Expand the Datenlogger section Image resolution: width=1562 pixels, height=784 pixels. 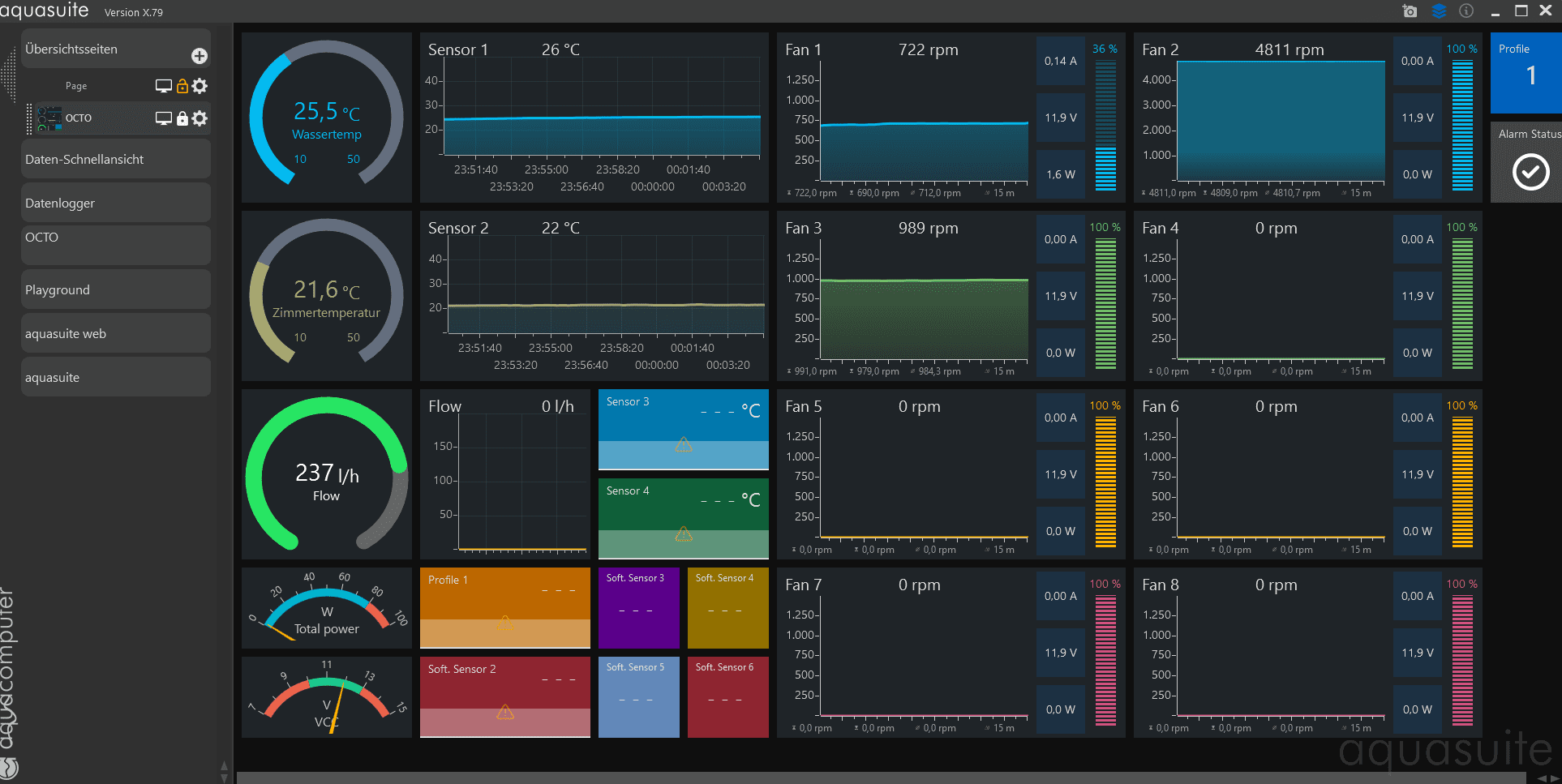(116, 203)
